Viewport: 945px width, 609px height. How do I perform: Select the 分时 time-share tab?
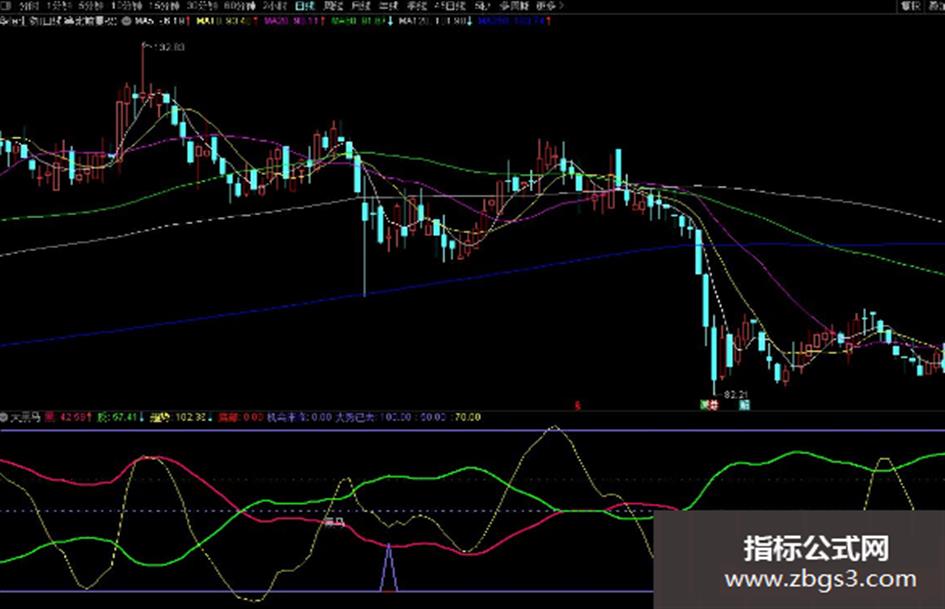pos(28,6)
